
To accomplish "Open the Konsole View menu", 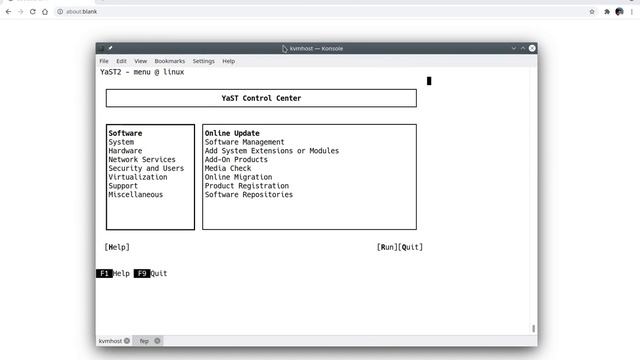I will [x=140, y=61].
